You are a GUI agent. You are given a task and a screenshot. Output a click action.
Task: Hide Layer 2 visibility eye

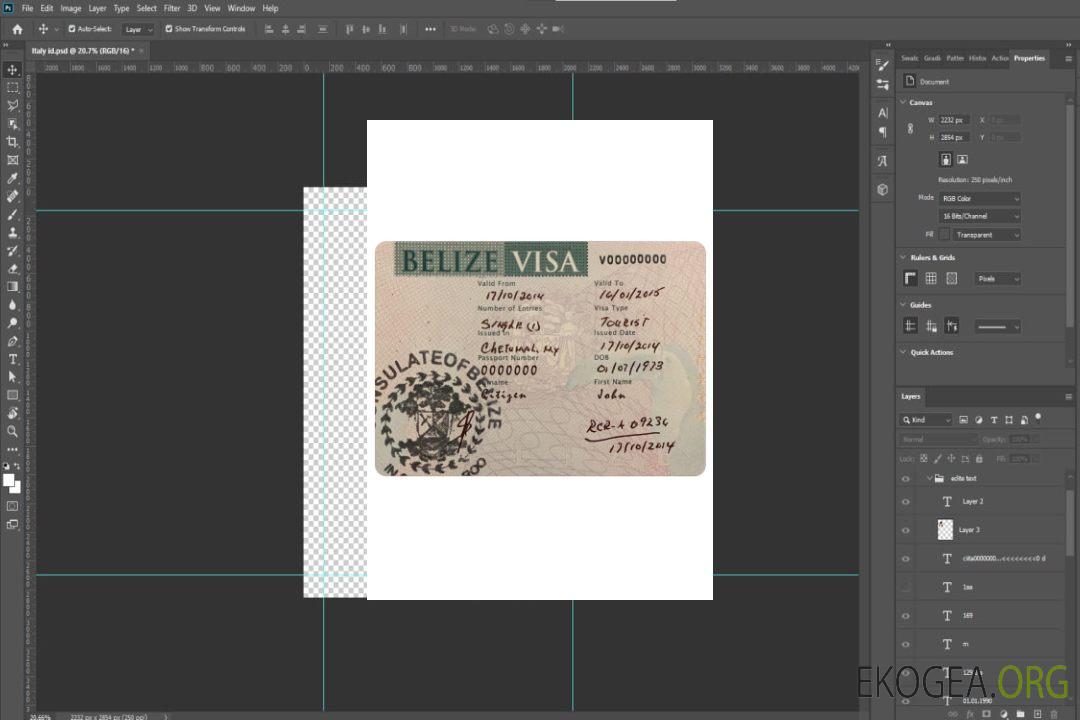[906, 502]
